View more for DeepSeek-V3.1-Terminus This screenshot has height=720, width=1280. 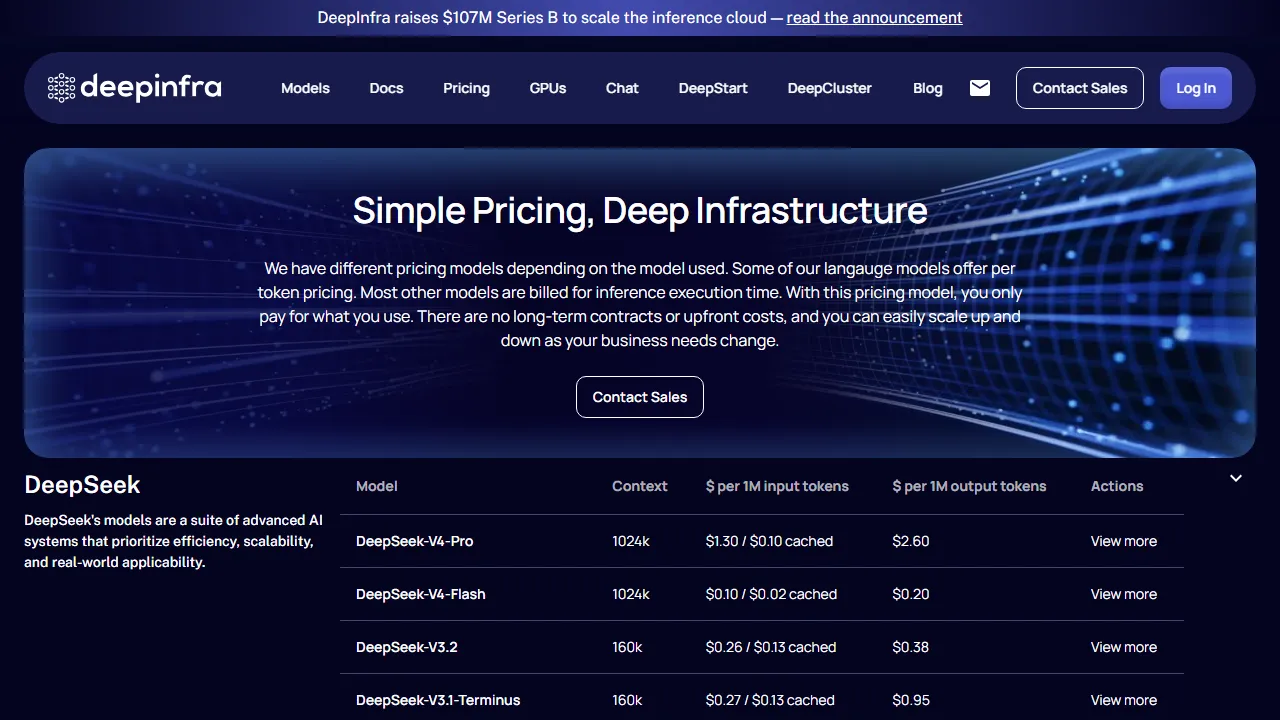click(1124, 700)
